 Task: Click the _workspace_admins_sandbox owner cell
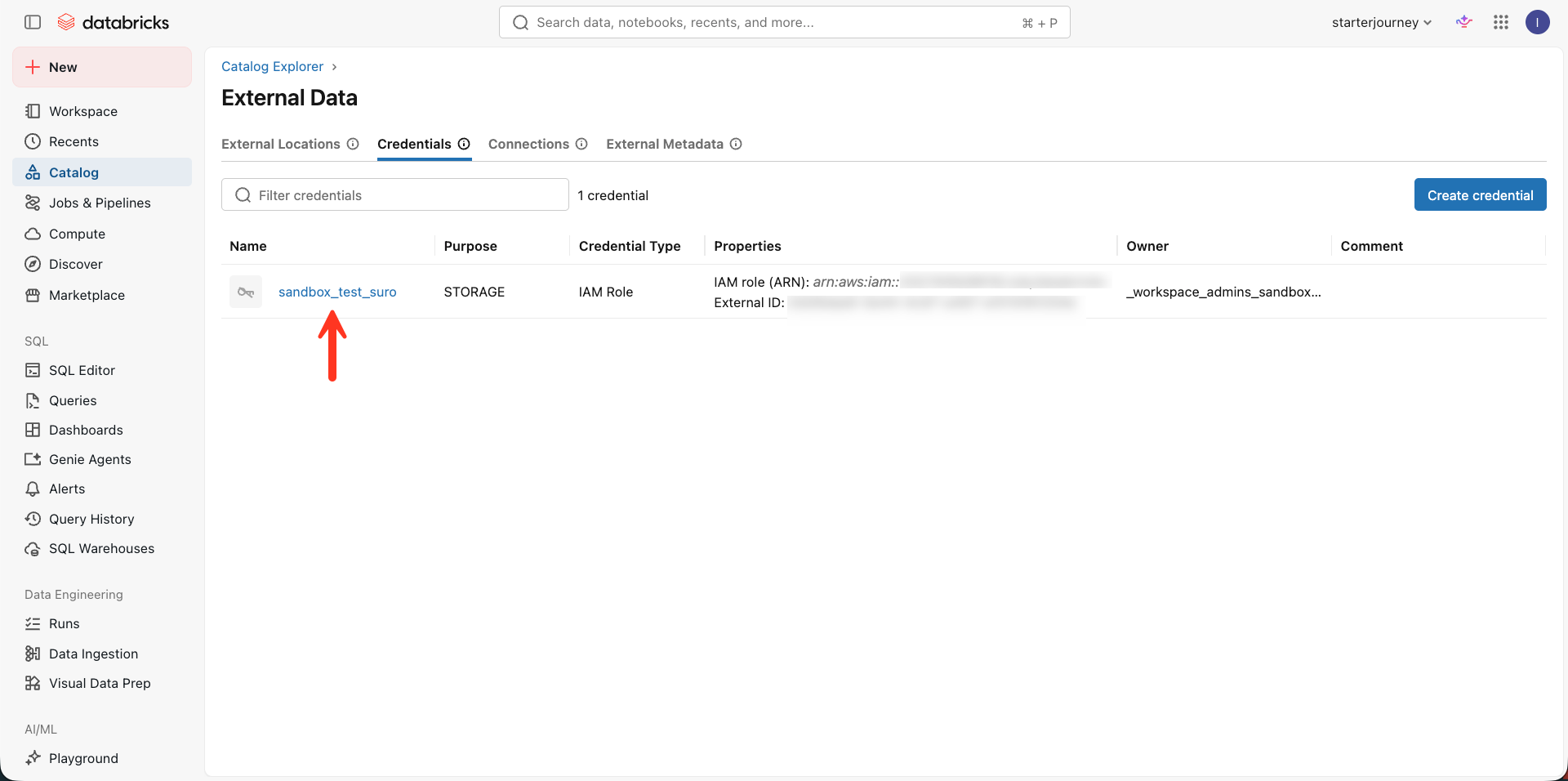coord(1223,292)
